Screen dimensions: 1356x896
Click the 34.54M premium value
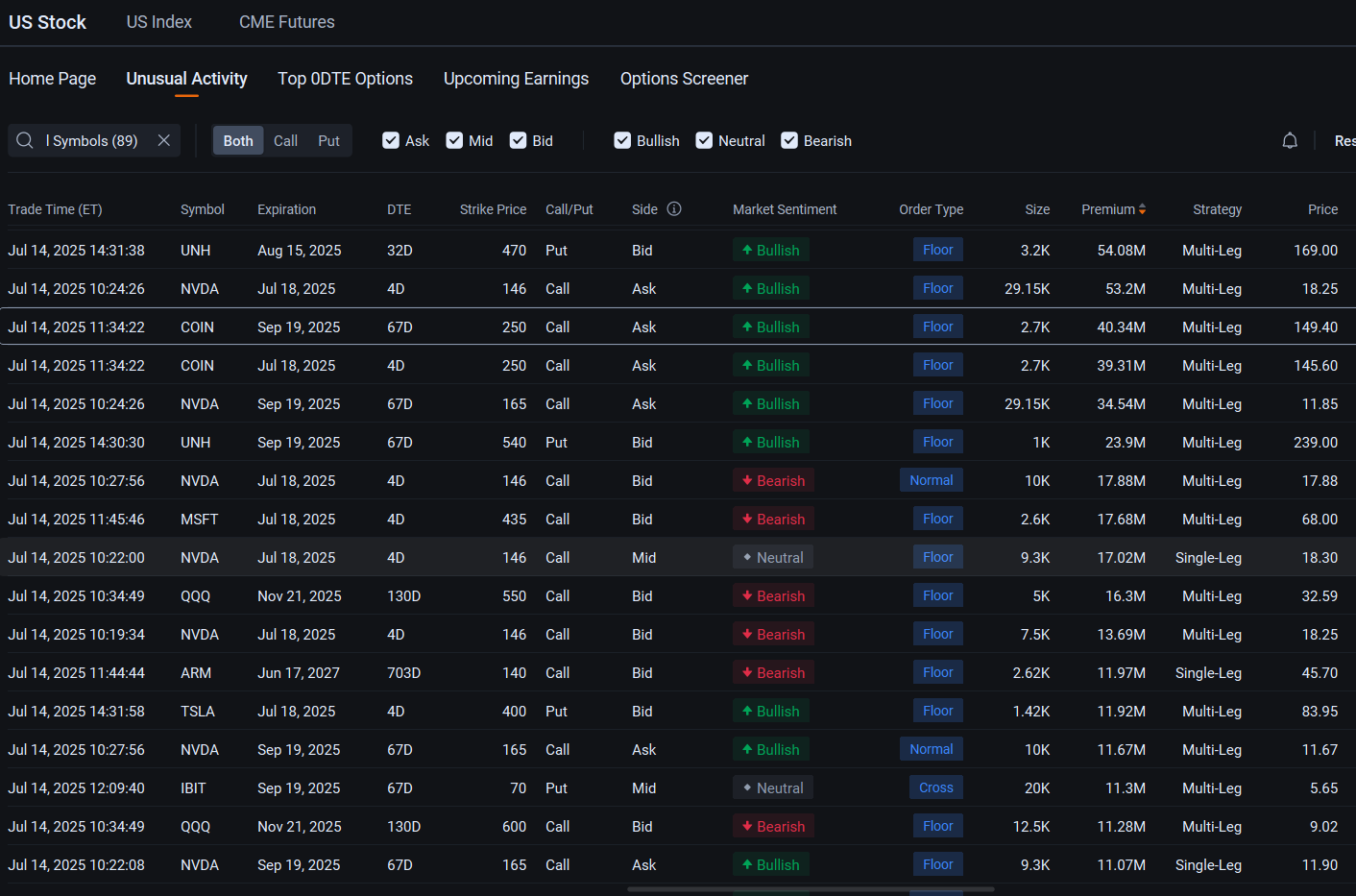(1121, 404)
